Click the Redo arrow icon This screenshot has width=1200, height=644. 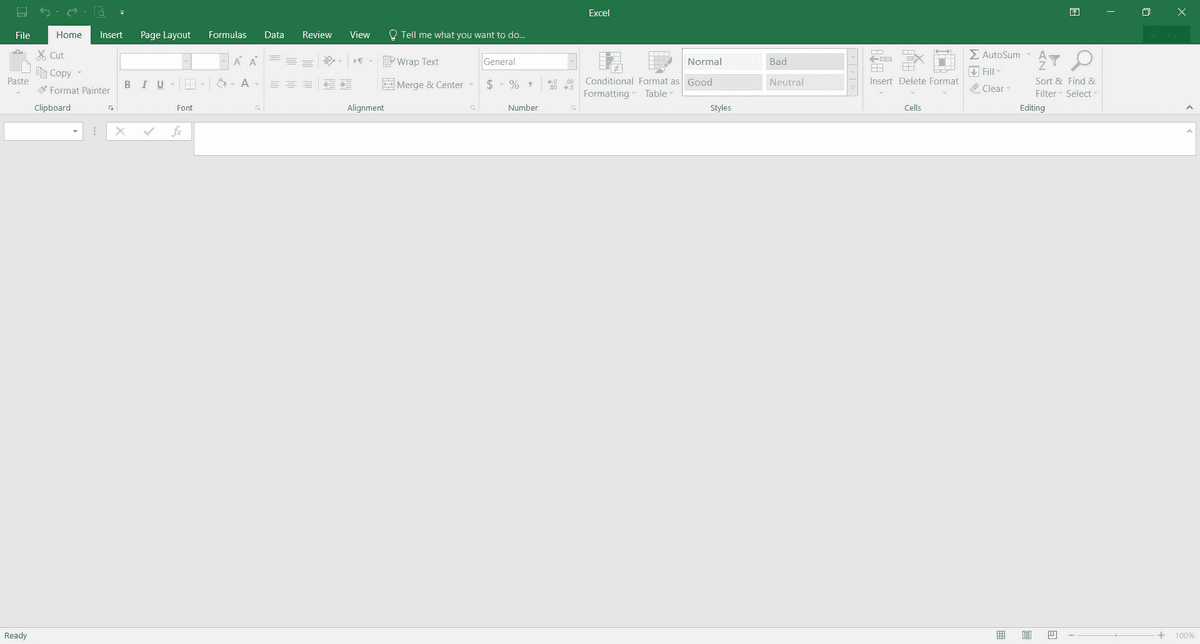tap(72, 12)
